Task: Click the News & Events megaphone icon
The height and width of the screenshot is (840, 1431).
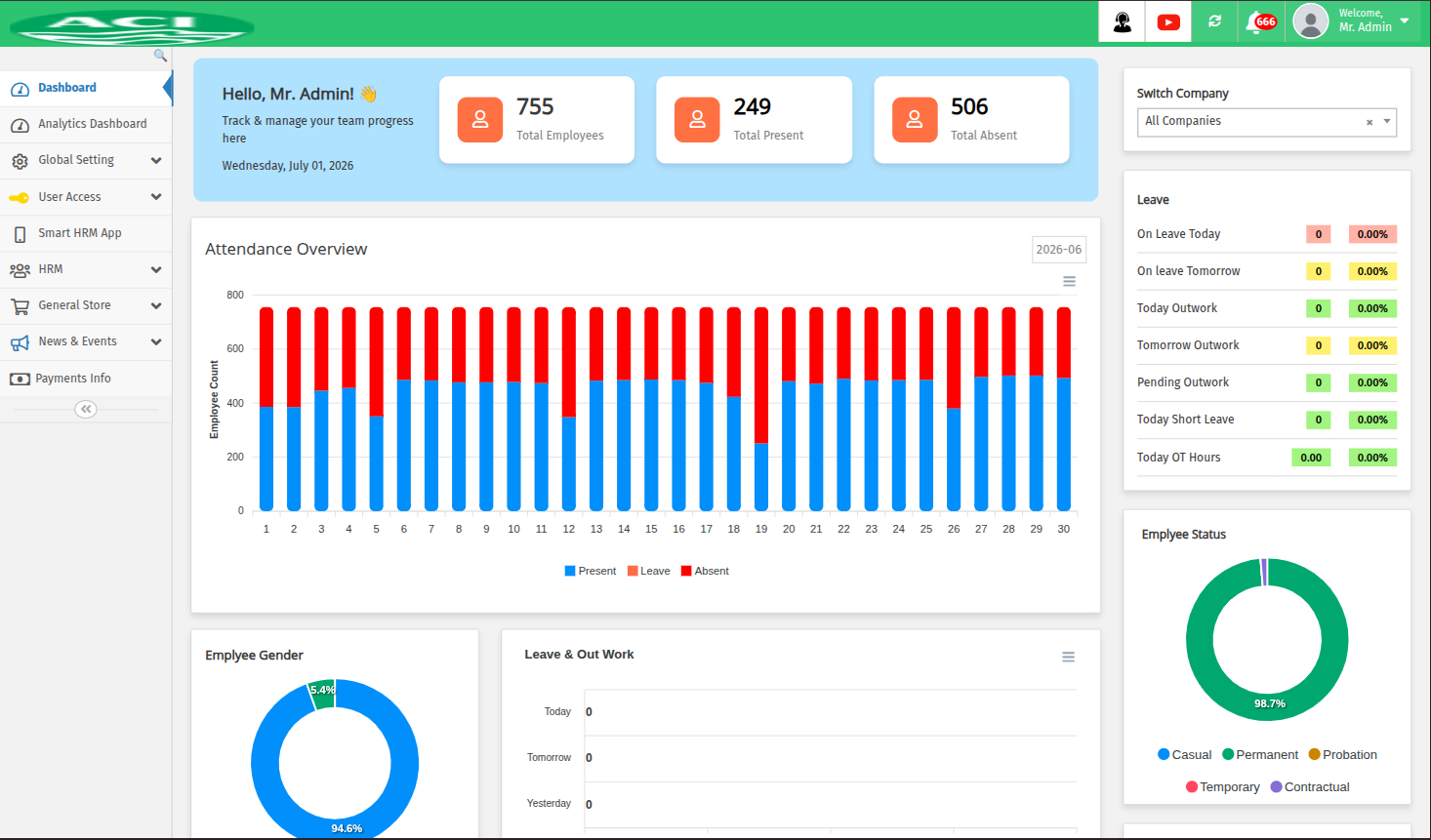Action: click(x=20, y=342)
